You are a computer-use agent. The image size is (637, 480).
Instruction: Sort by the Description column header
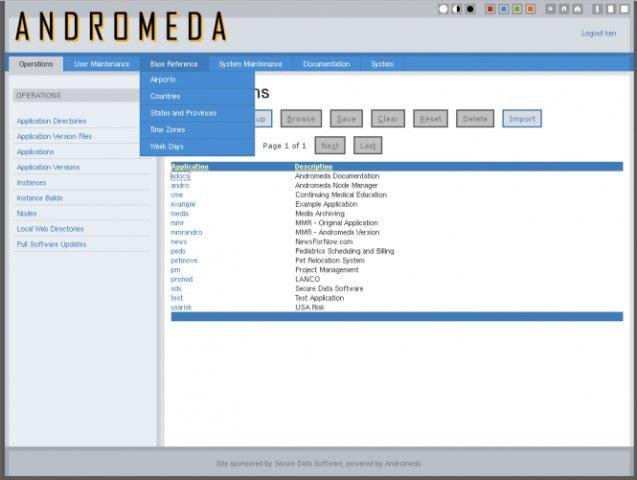pyautogui.click(x=314, y=166)
